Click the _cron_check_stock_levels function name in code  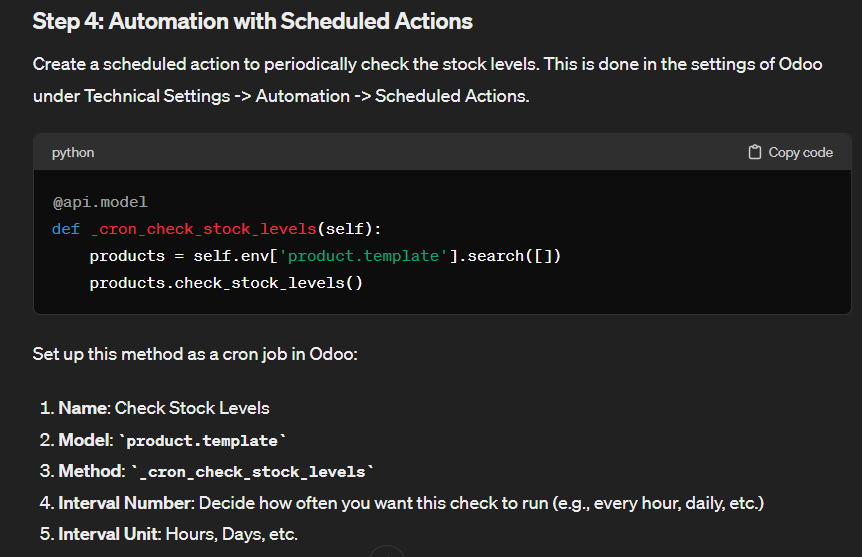204,229
